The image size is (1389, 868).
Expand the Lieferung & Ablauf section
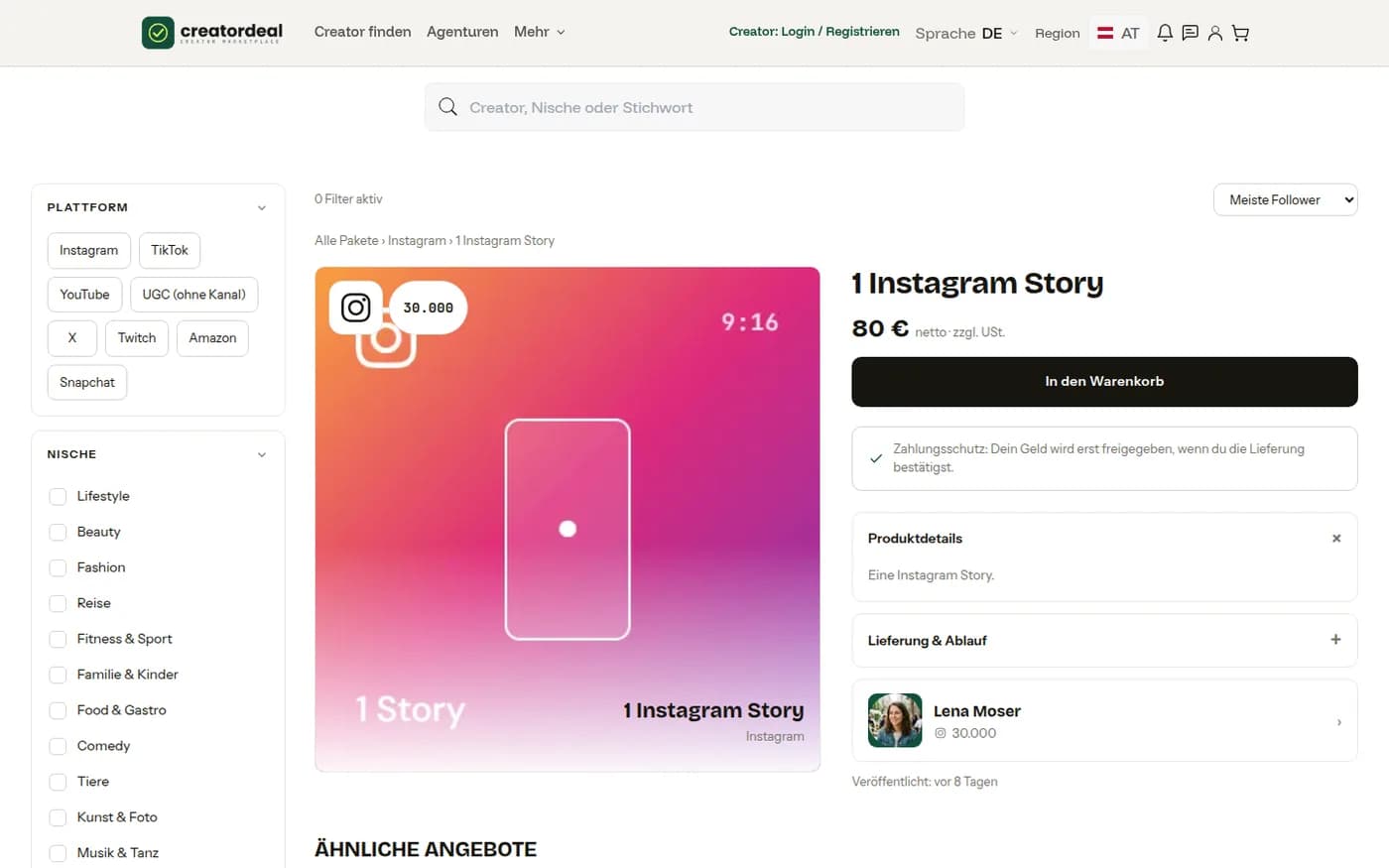(1104, 641)
